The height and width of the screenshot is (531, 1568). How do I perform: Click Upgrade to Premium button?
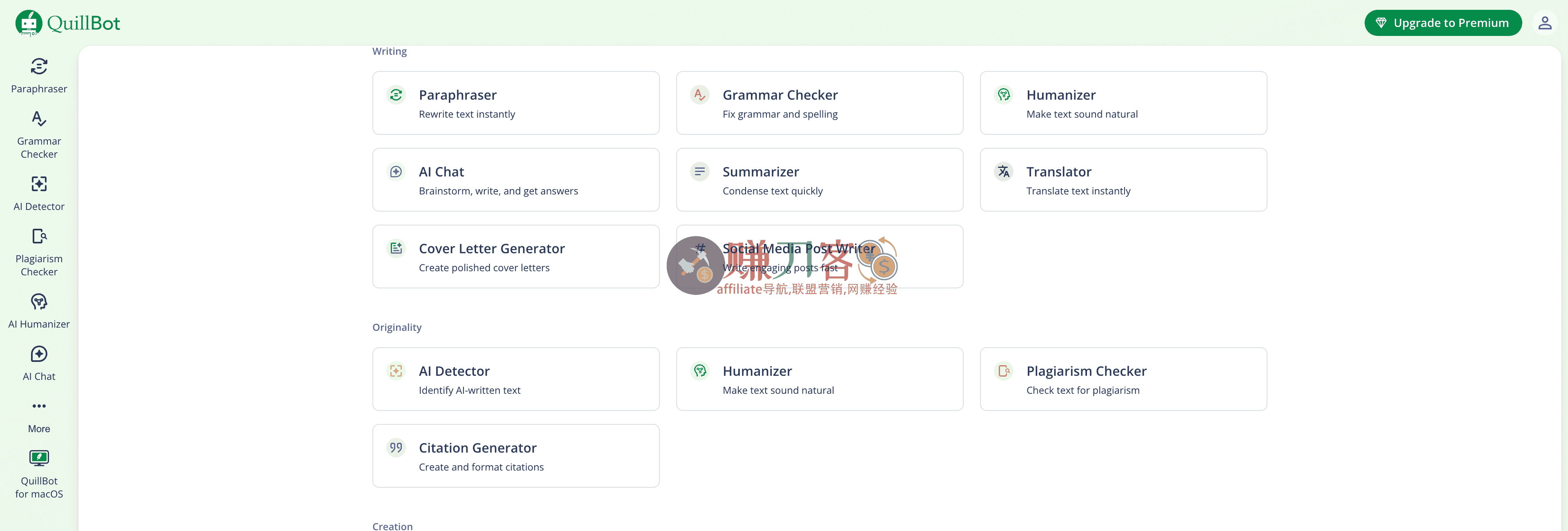[1443, 23]
